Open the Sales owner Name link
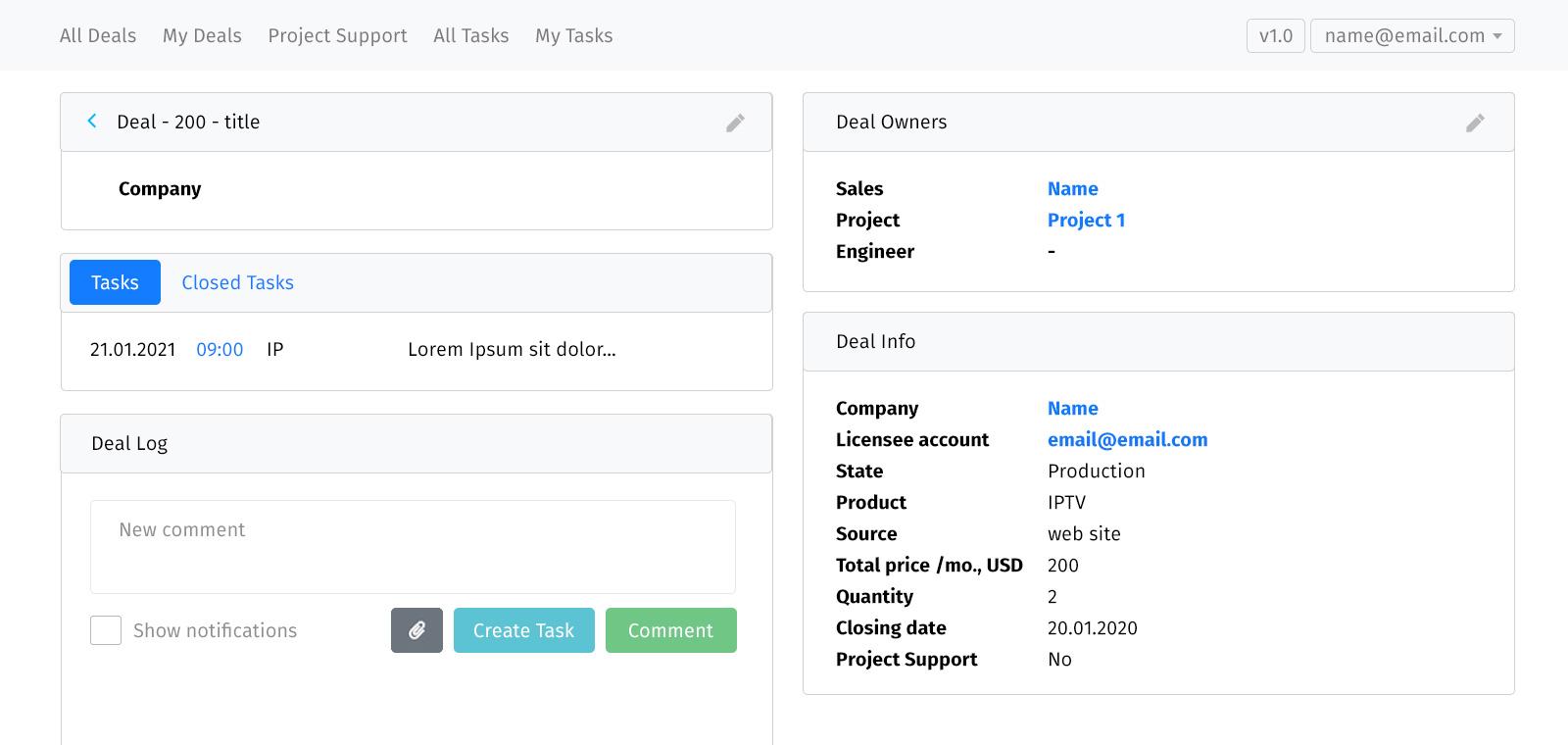This screenshot has width=1568, height=745. [x=1072, y=189]
